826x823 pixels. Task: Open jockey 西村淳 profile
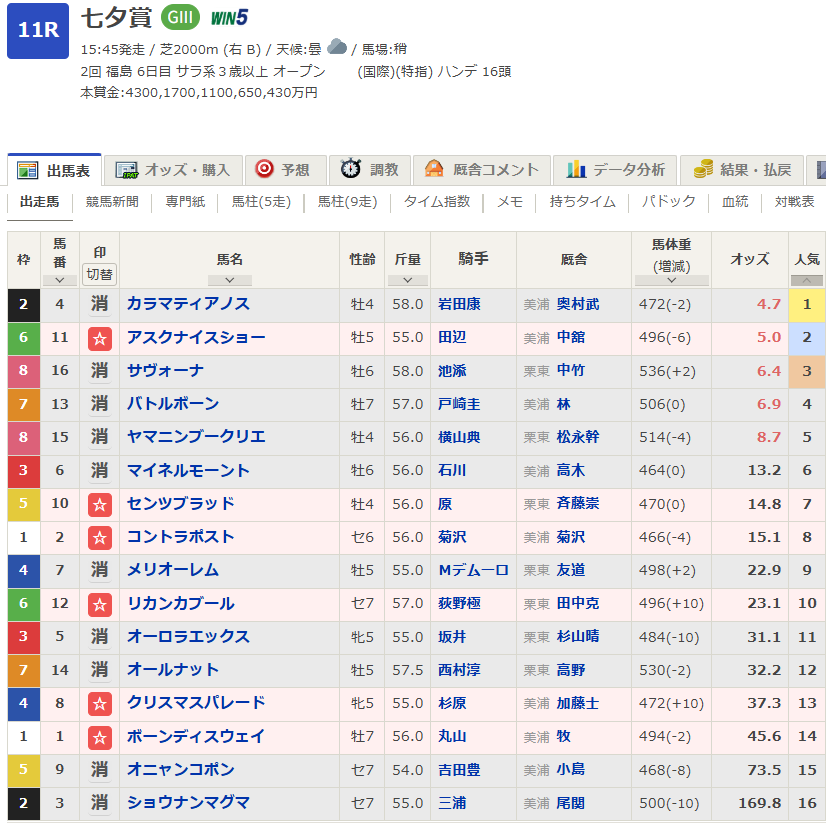tap(459, 670)
